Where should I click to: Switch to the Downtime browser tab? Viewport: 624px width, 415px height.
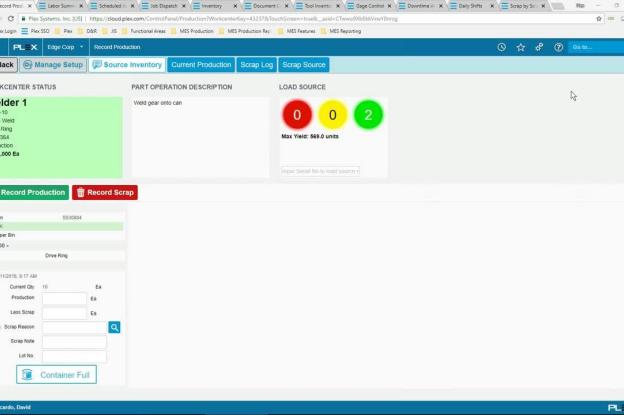point(420,6)
